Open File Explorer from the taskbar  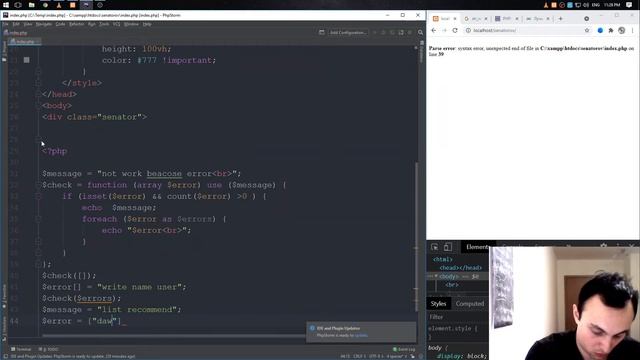(31, 5)
